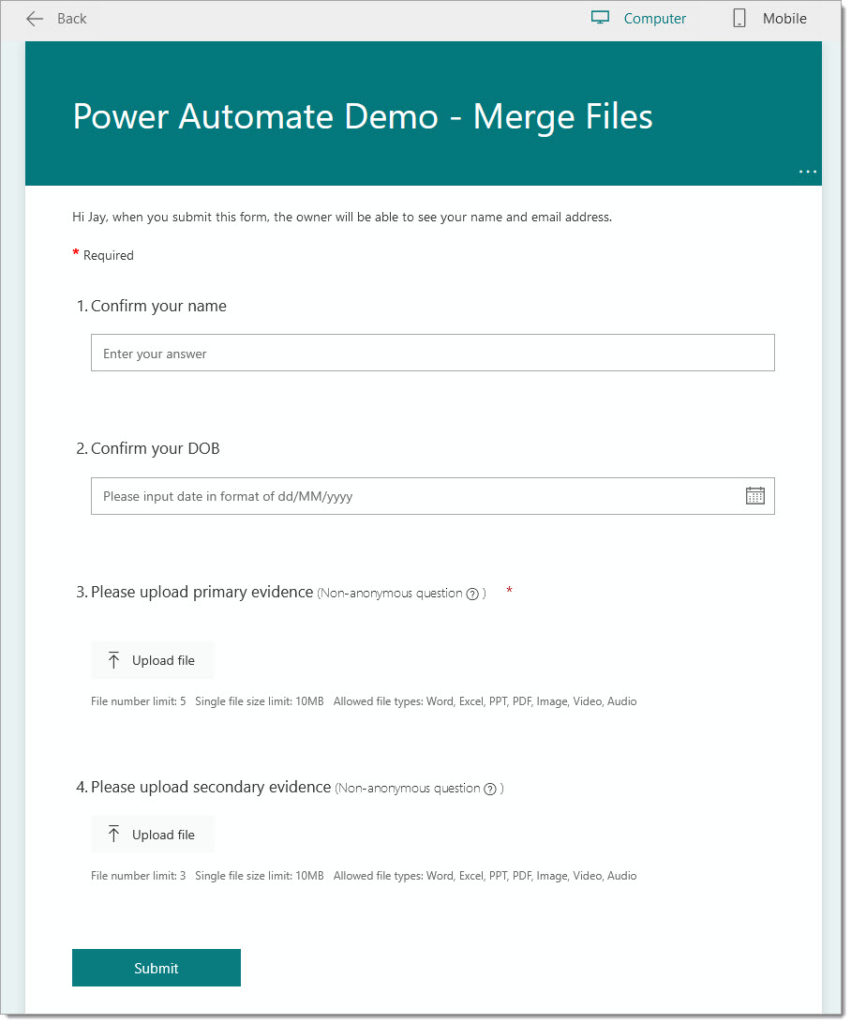Image resolution: width=851 pixels, height=1024 pixels.
Task: Focus the Confirm your name answer field
Action: point(434,354)
